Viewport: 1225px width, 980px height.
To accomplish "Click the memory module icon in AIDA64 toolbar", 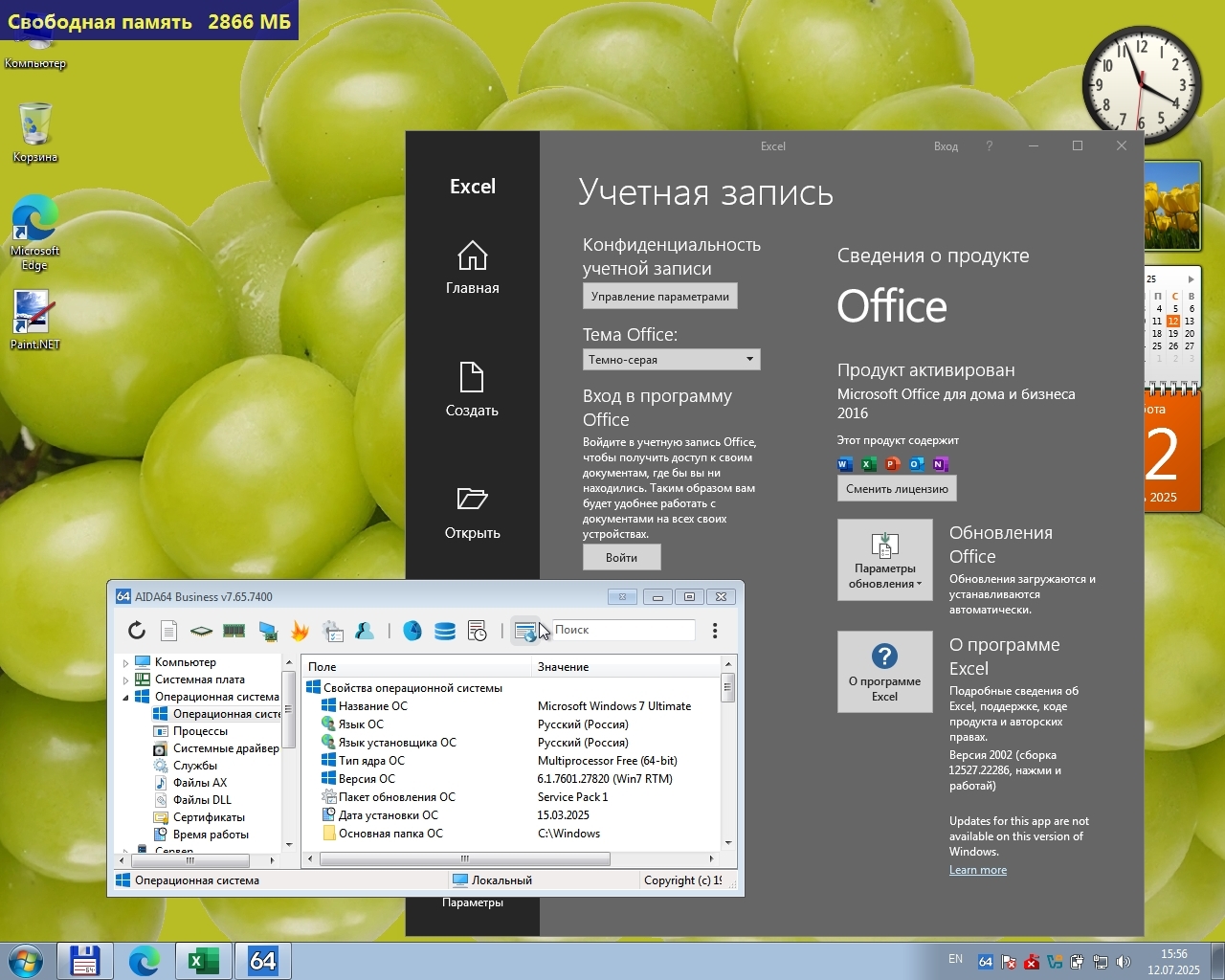I will (x=234, y=630).
